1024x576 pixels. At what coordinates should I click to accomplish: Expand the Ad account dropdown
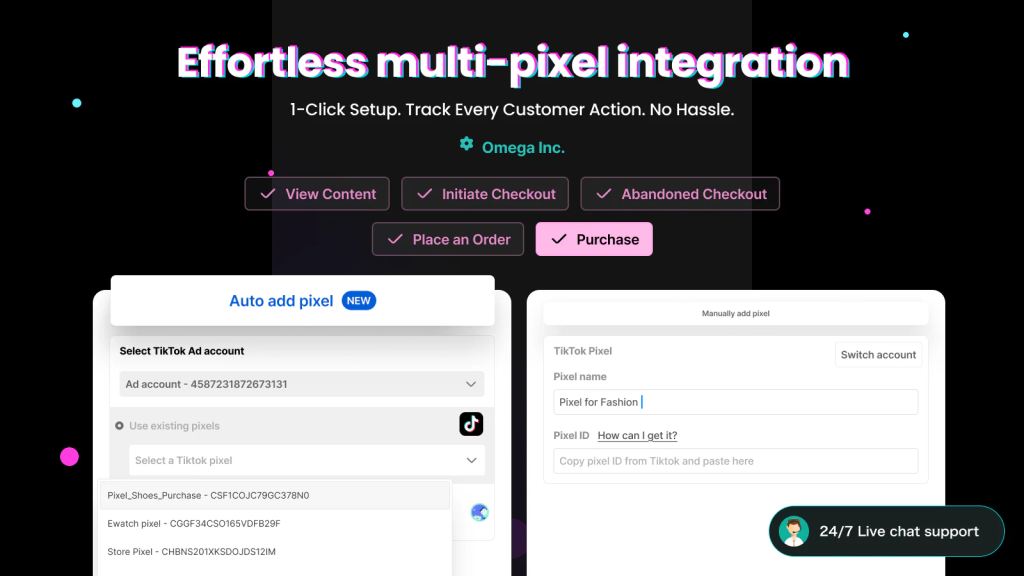(302, 384)
